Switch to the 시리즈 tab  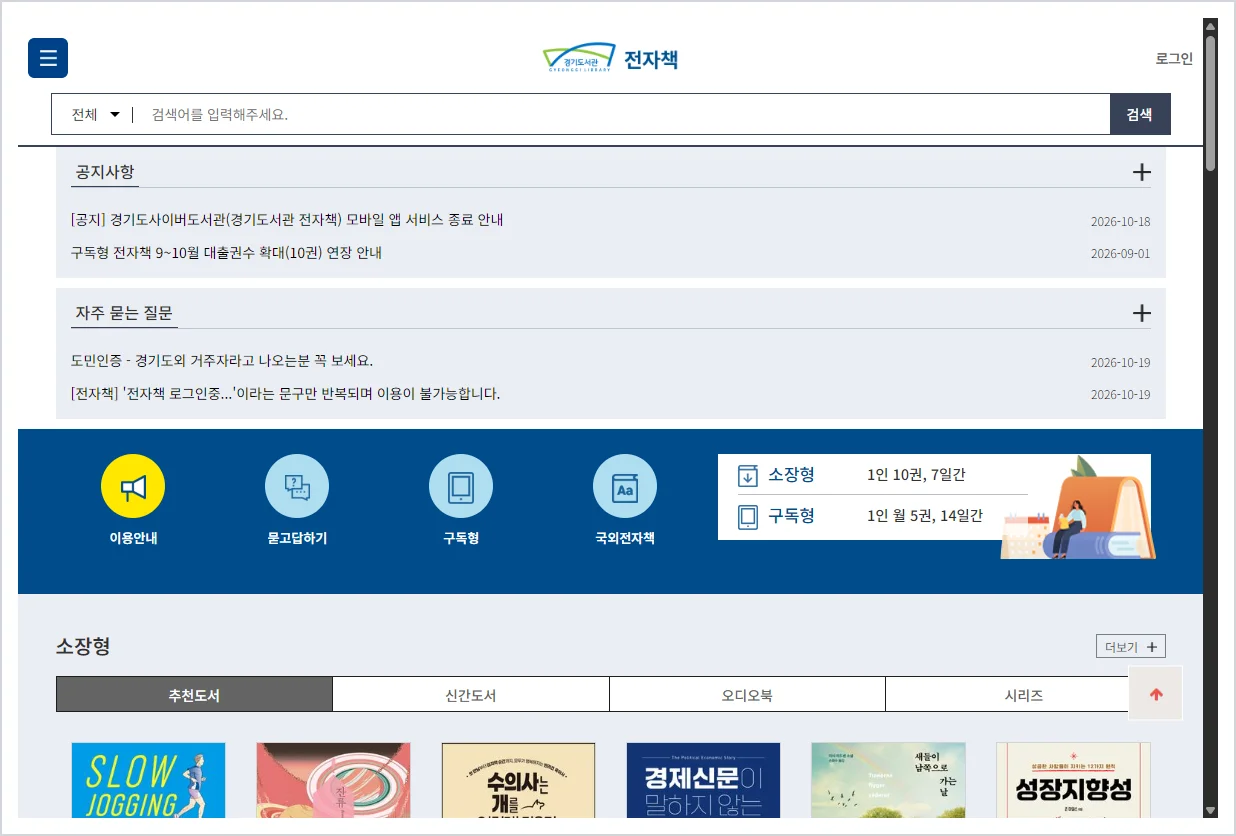1024,694
